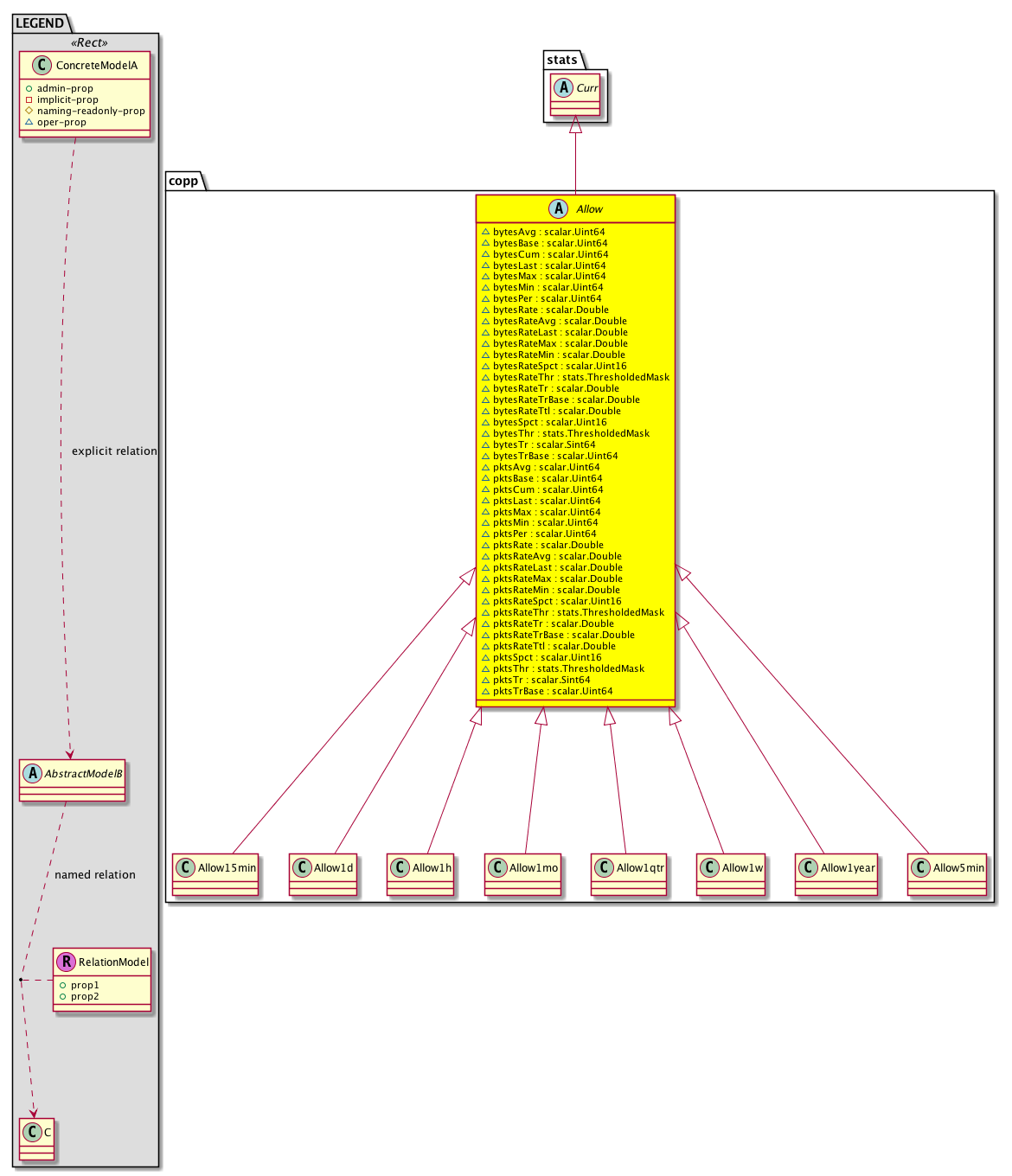Click the named relation label
Screen dimensions: 1012x1176
tap(95, 874)
